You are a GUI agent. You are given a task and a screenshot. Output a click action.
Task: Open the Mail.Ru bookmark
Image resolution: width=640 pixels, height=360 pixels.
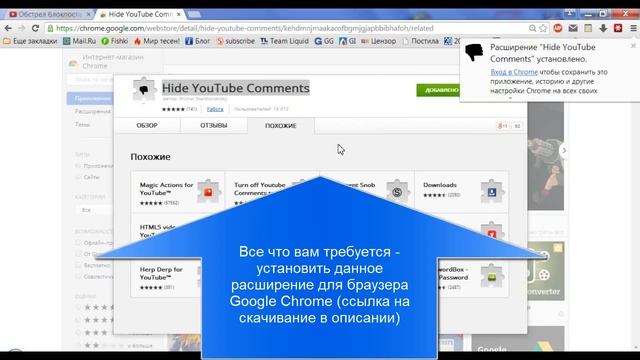coord(80,41)
